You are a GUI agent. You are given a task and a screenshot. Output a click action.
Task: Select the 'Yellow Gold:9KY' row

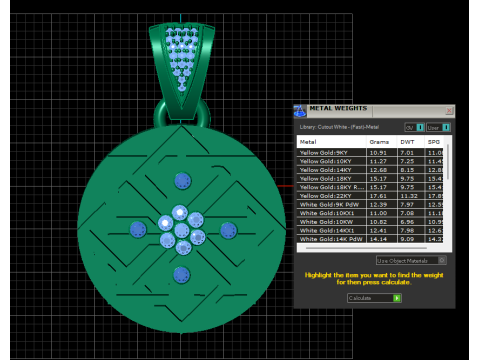pos(370,153)
